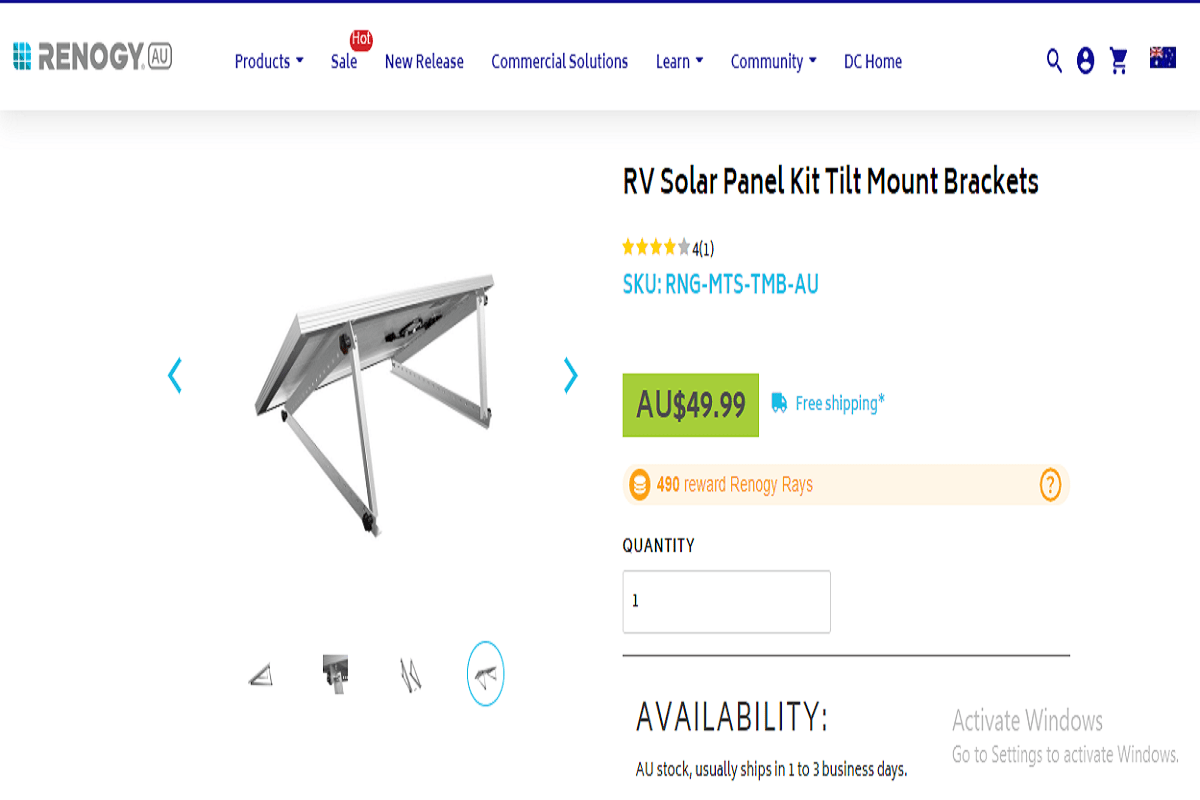Screen dimensions: 1200x800
Task: Open the New Release page
Action: [x=424, y=61]
